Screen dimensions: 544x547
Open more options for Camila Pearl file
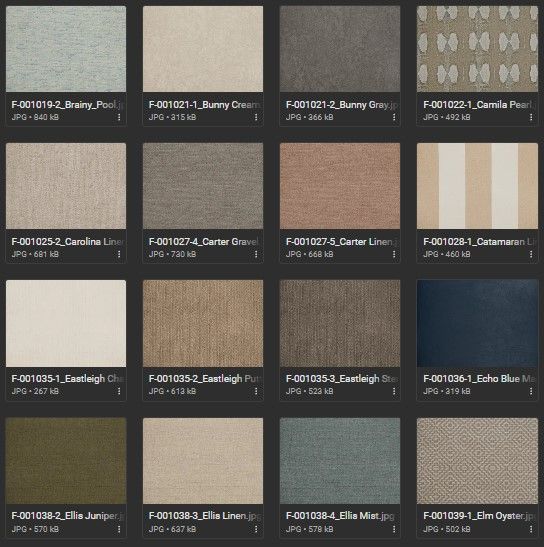coord(531,117)
